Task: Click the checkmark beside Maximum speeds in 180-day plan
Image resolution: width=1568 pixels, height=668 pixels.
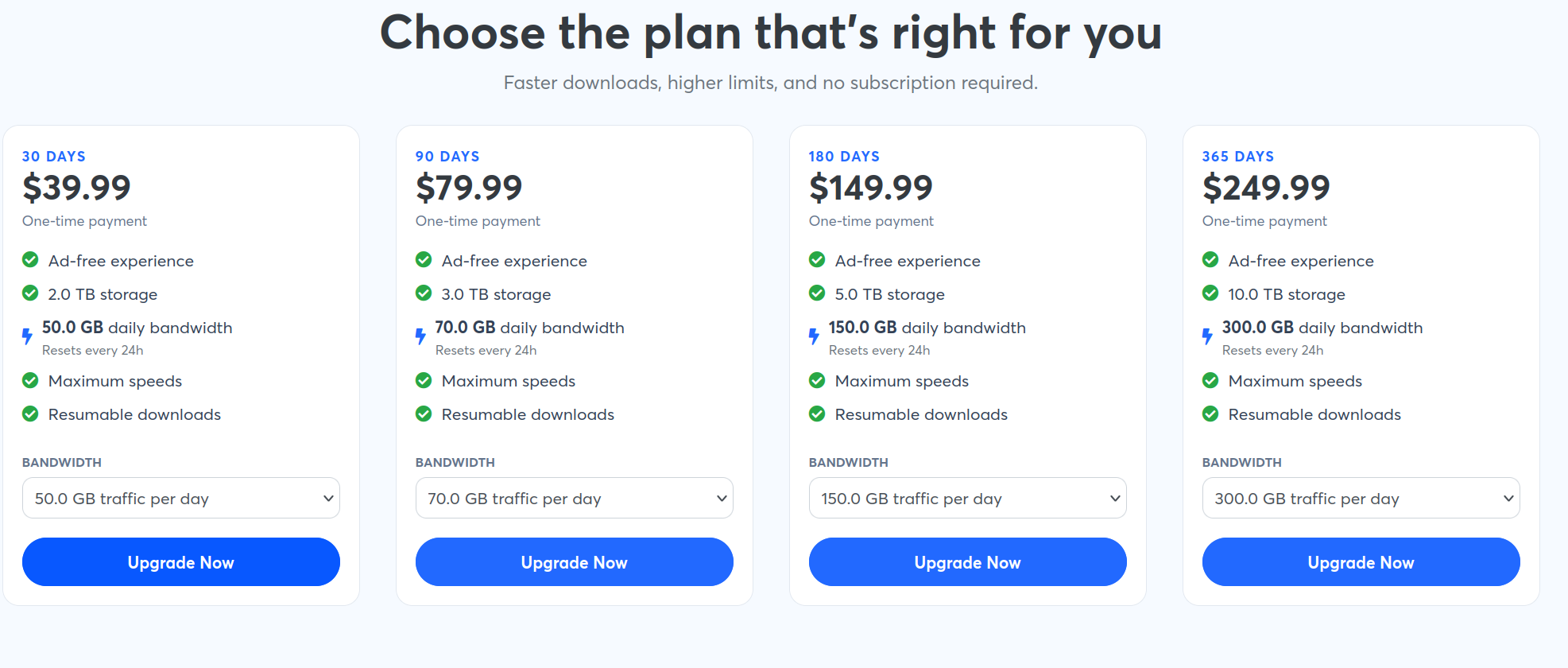Action: pyautogui.click(x=817, y=380)
